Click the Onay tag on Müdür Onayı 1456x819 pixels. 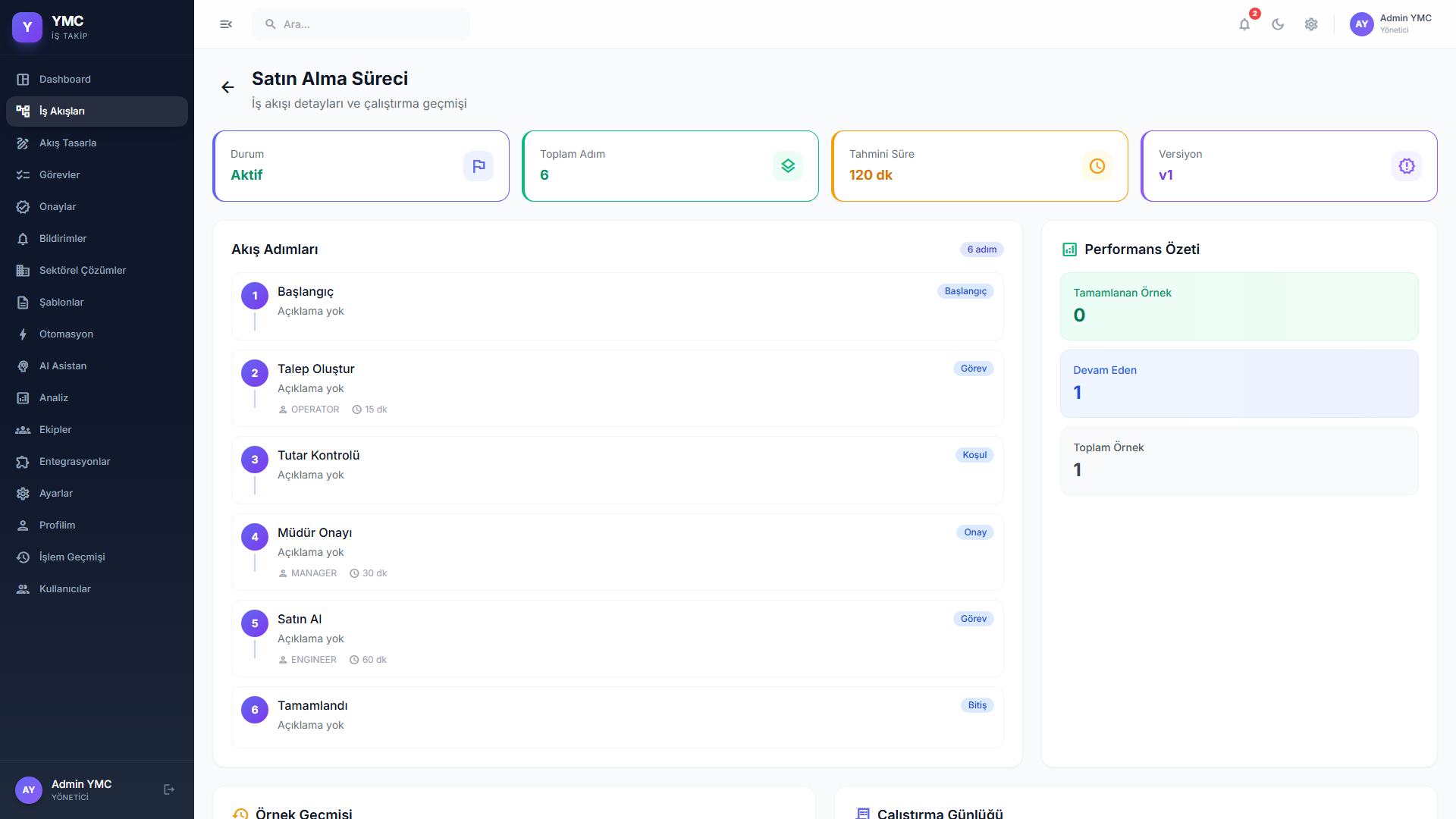975,532
